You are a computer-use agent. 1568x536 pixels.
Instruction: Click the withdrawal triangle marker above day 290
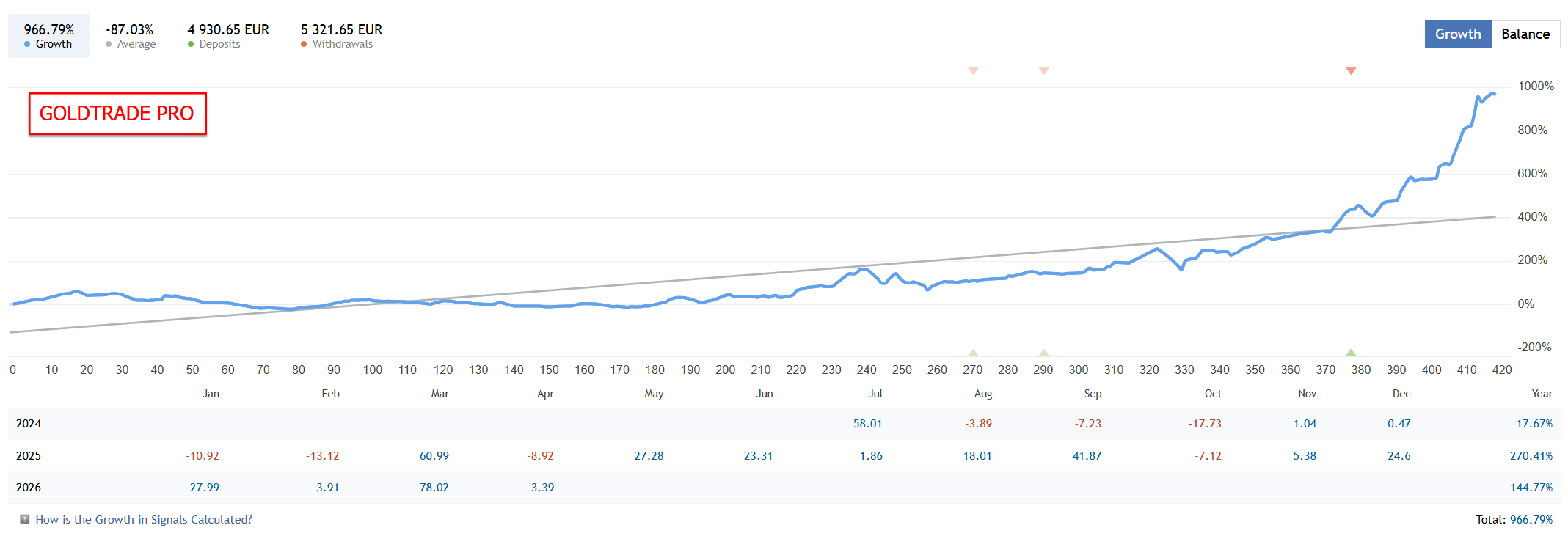point(1043,71)
